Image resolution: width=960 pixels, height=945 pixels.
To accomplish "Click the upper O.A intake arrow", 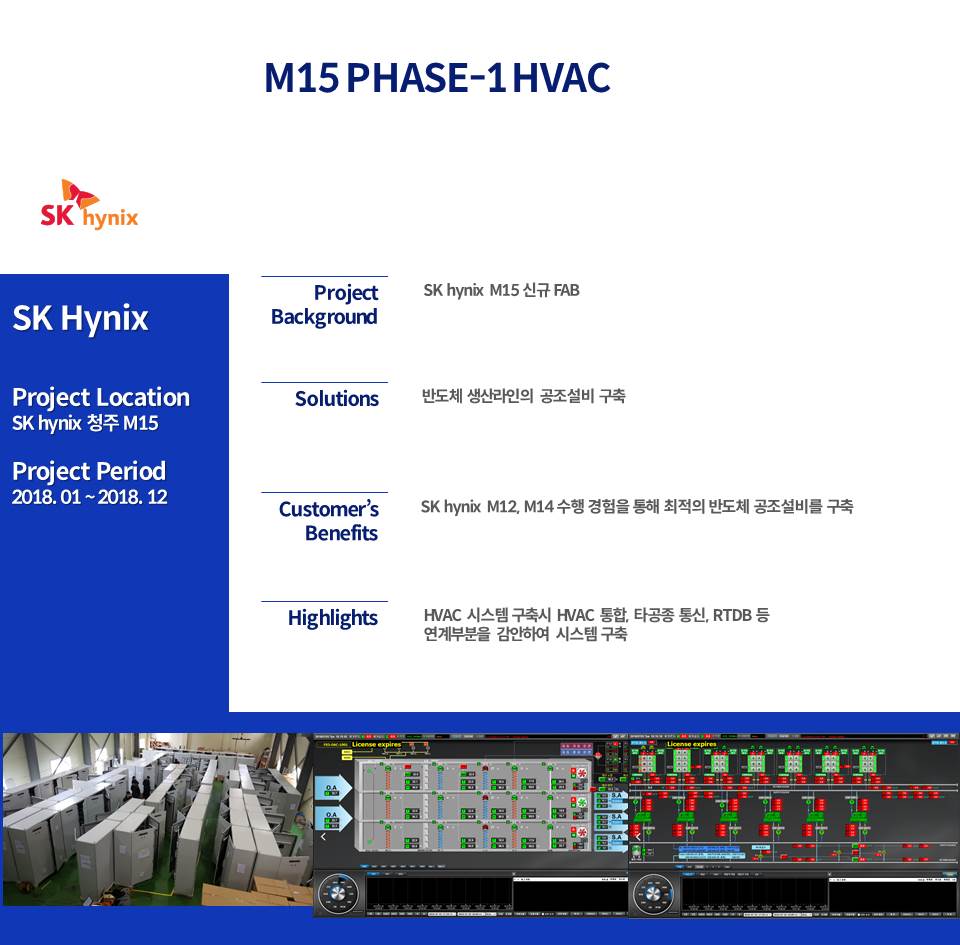I will click(333, 789).
